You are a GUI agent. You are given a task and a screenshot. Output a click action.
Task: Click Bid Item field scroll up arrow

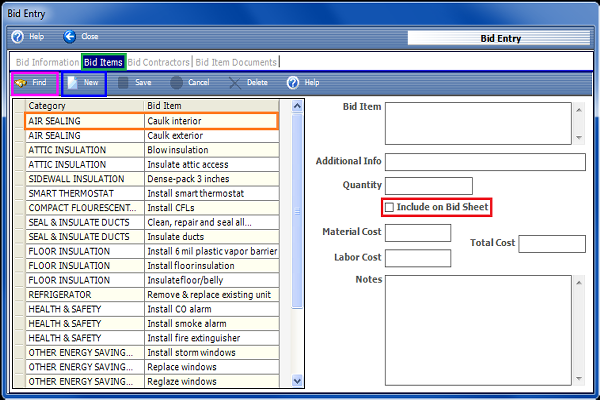(579, 110)
